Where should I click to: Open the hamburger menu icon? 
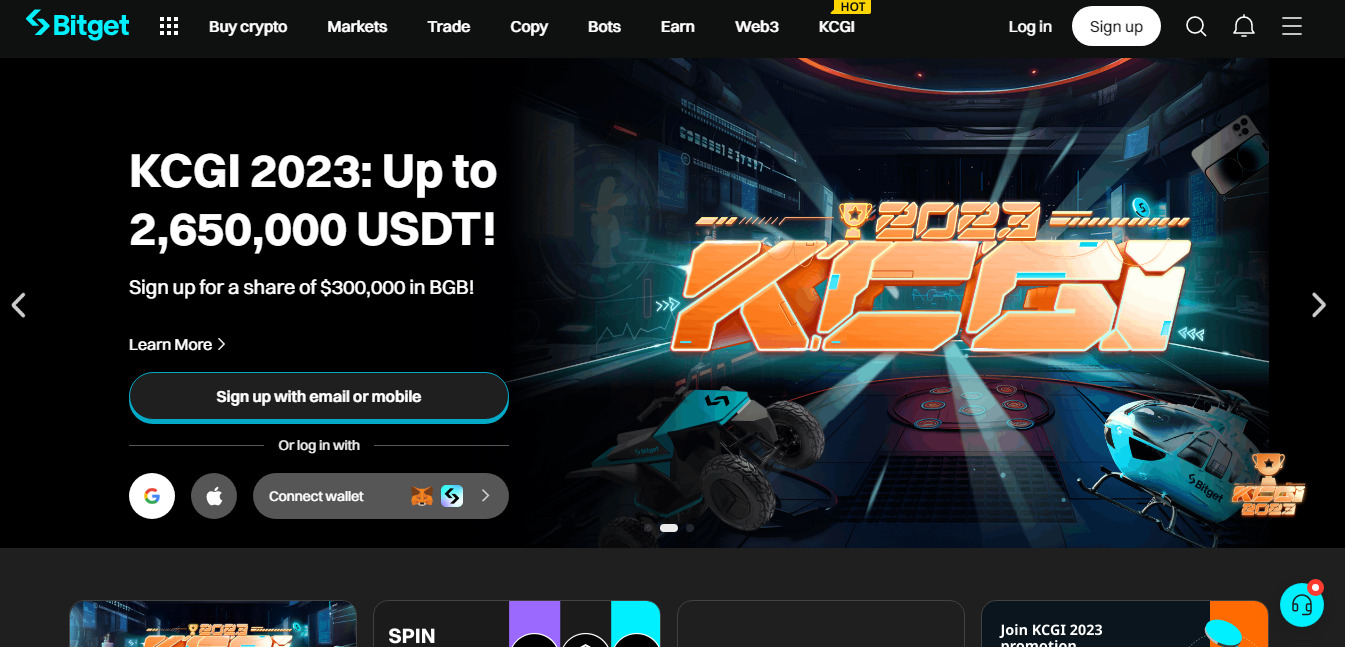coord(1292,26)
